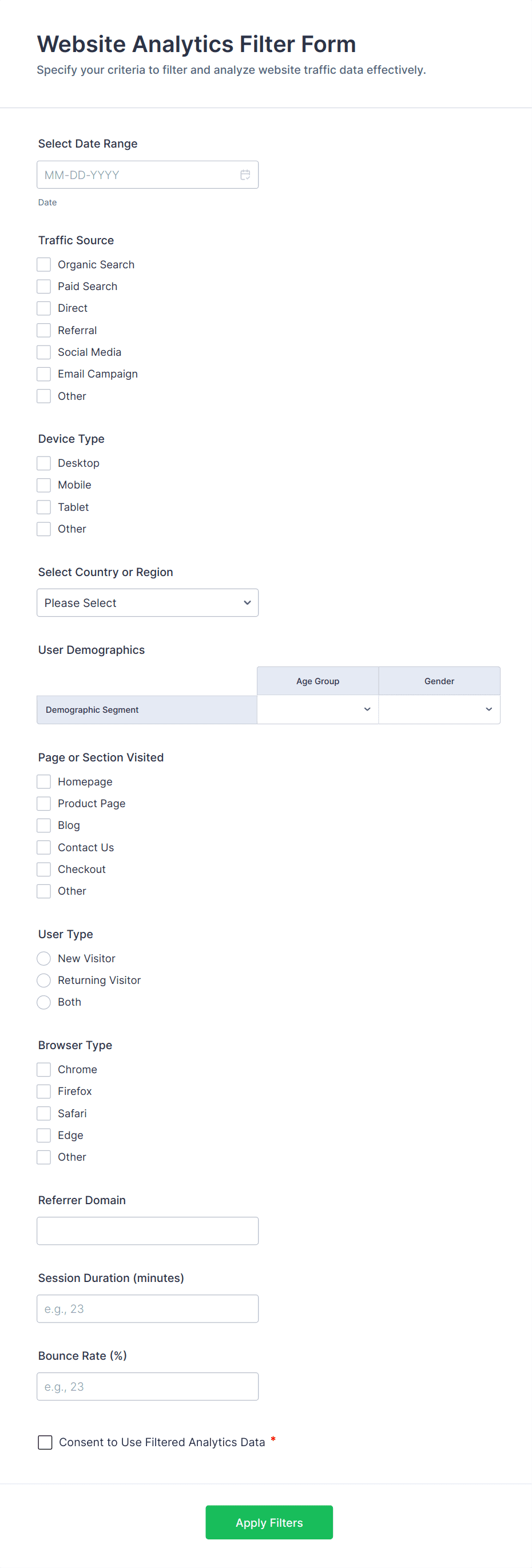
Task: Select the New Visitor radio button
Action: (x=44, y=958)
